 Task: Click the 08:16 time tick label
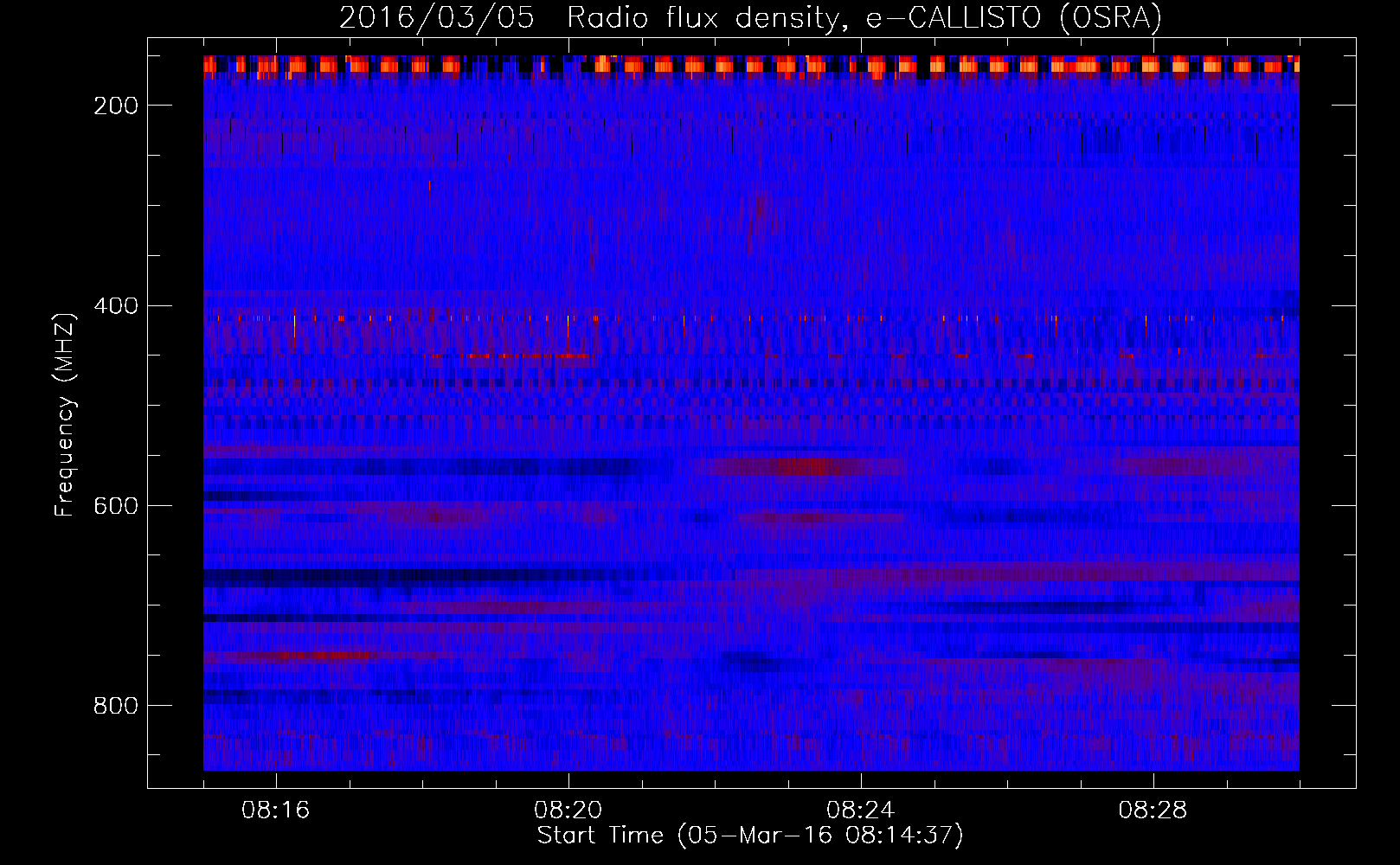pos(276,811)
